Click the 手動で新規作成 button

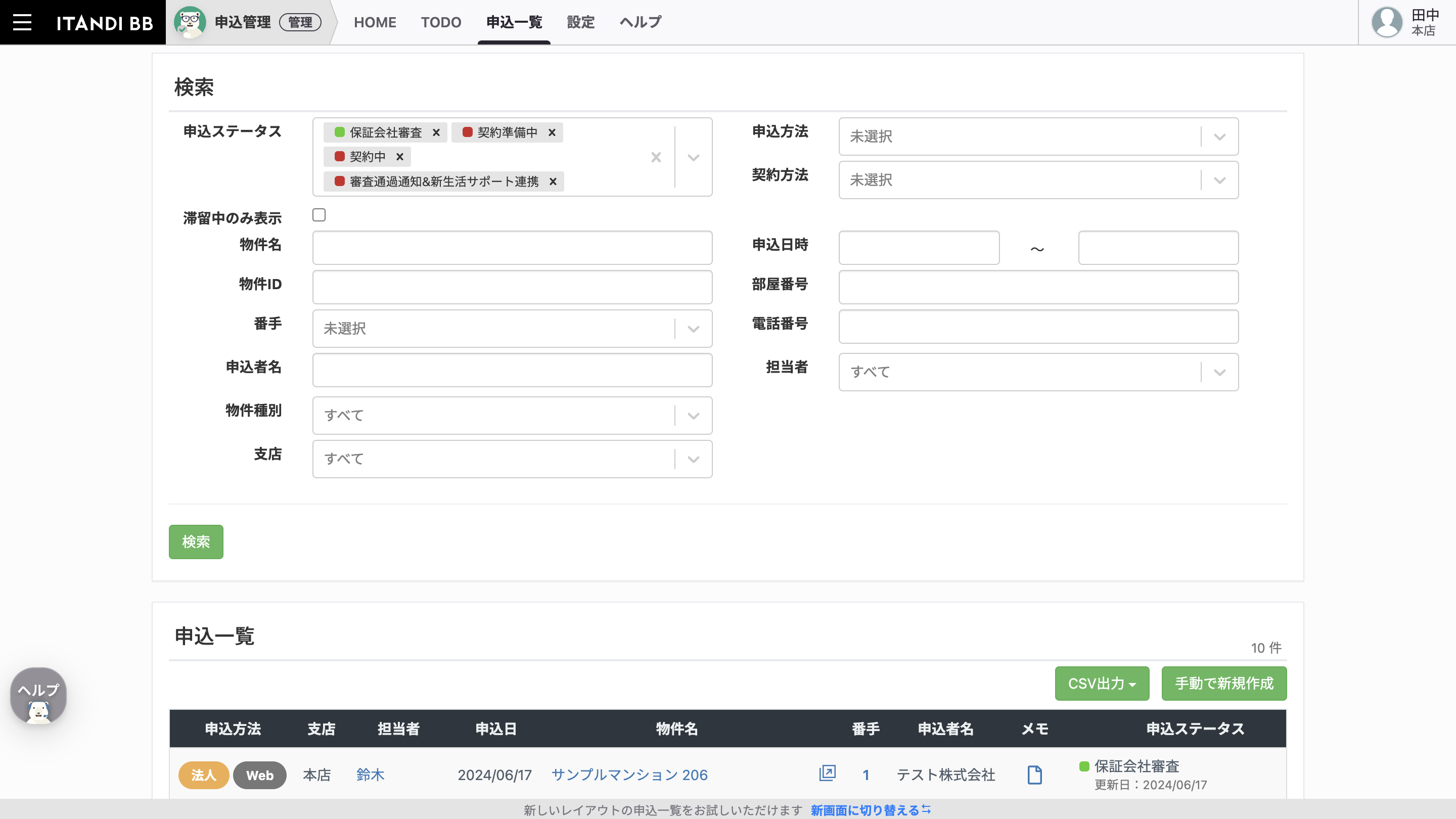point(1223,684)
